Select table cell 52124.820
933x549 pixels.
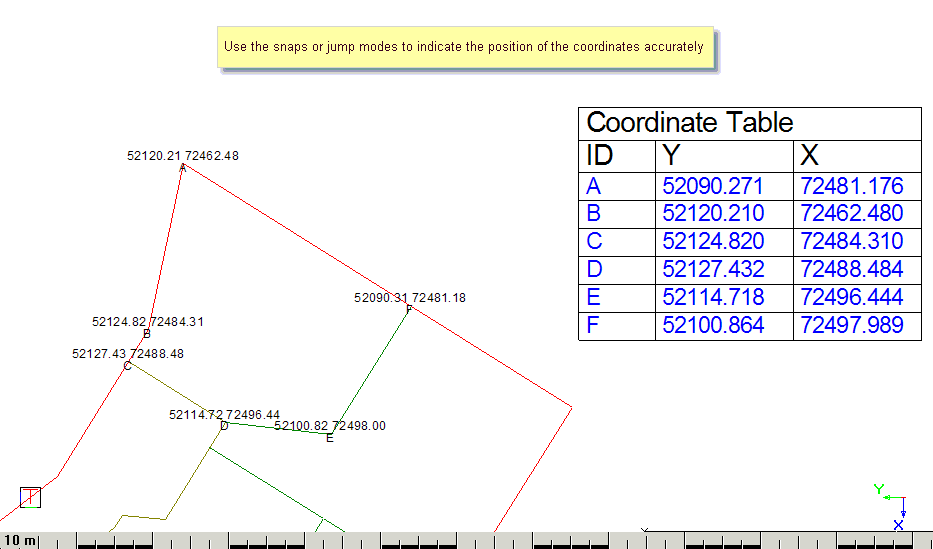click(x=724, y=242)
